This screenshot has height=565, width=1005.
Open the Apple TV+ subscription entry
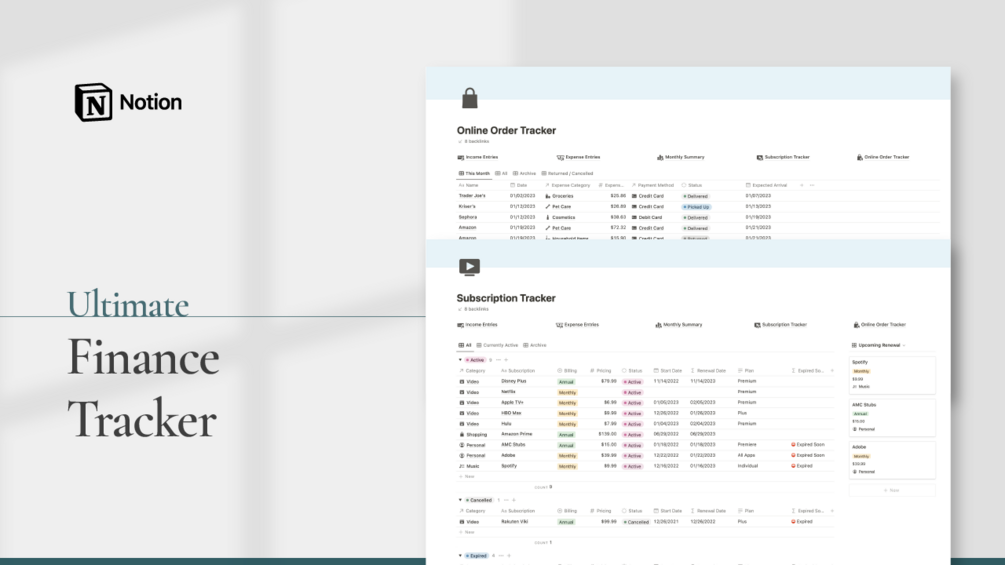pyautogui.click(x=512, y=402)
